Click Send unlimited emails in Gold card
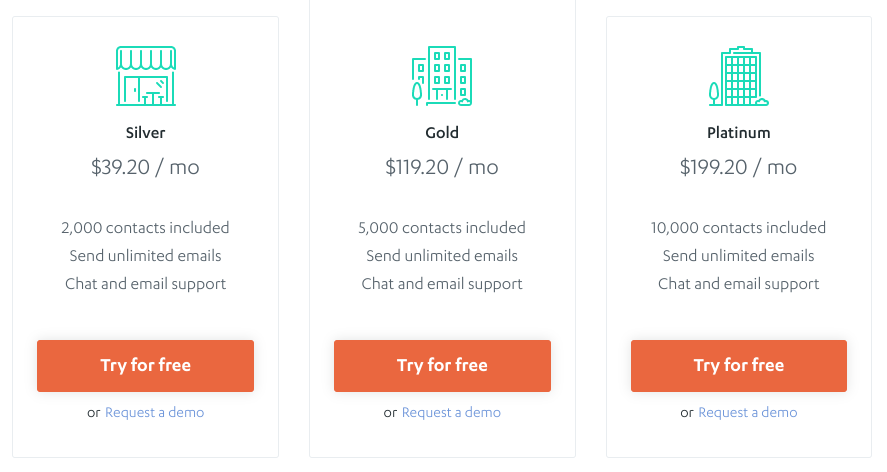Image resolution: width=887 pixels, height=472 pixels. pyautogui.click(x=442, y=256)
